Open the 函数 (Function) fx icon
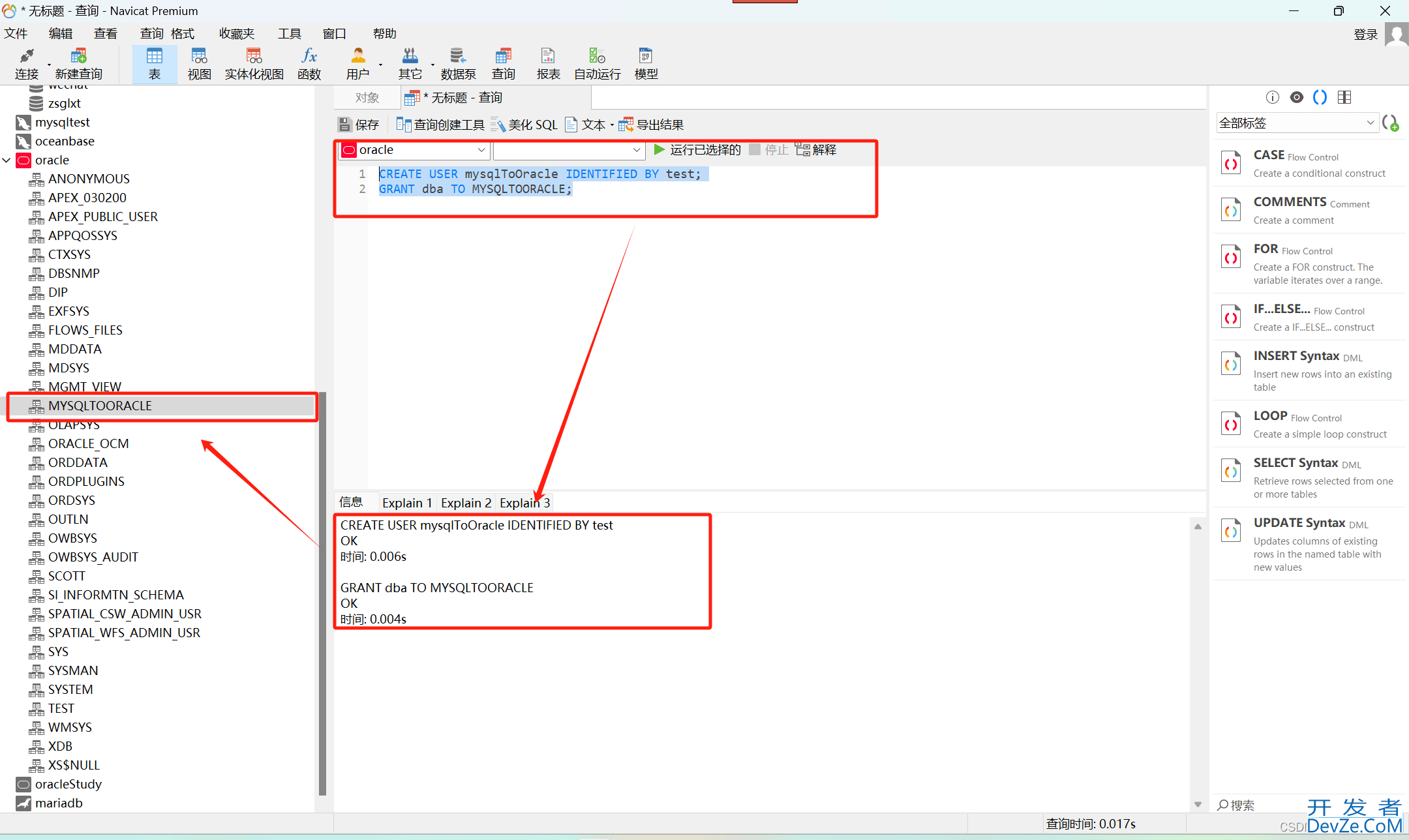This screenshot has width=1409, height=840. pos(309,64)
